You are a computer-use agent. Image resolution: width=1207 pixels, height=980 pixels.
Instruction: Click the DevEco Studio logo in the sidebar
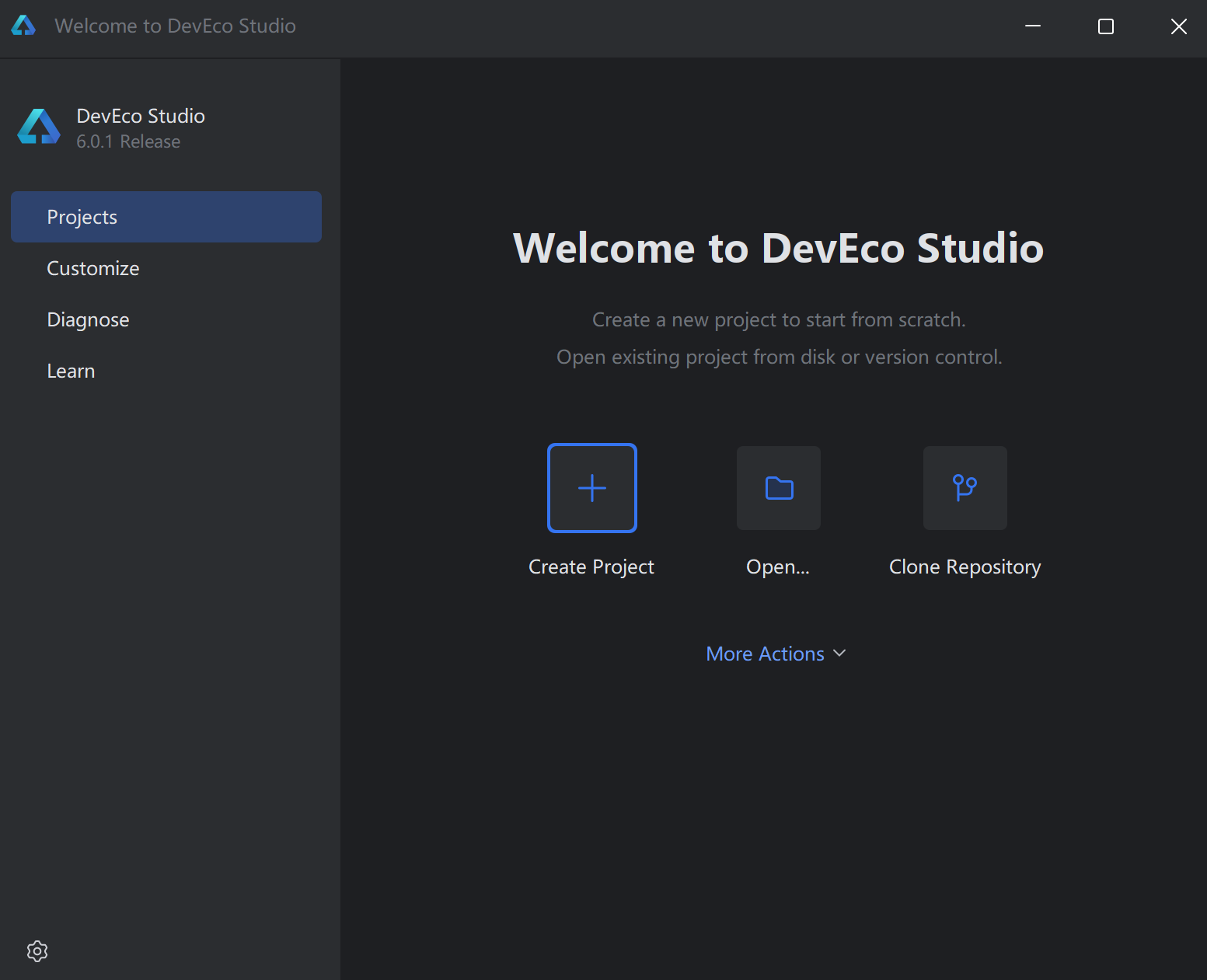pos(39,127)
